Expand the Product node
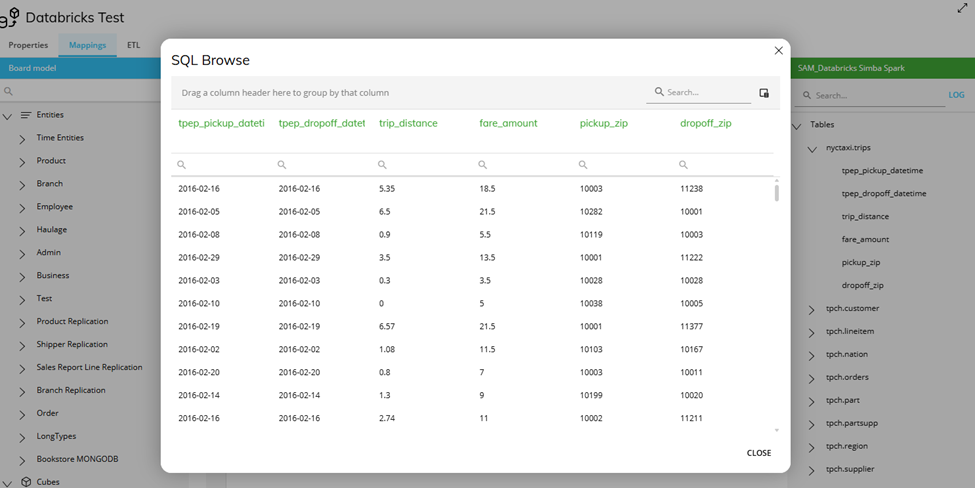Viewport: 975px width, 488px height. pyautogui.click(x=22, y=162)
